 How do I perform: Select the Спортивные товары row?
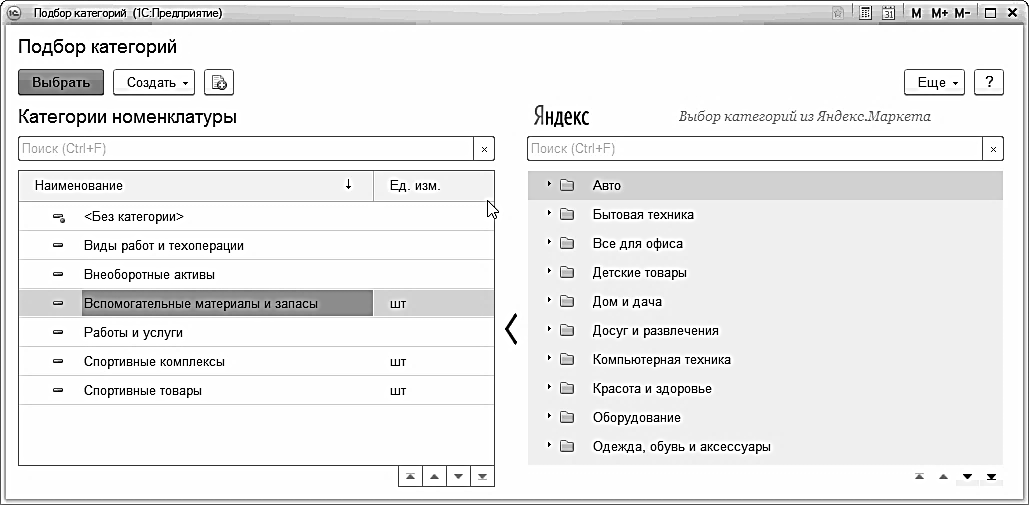143,391
